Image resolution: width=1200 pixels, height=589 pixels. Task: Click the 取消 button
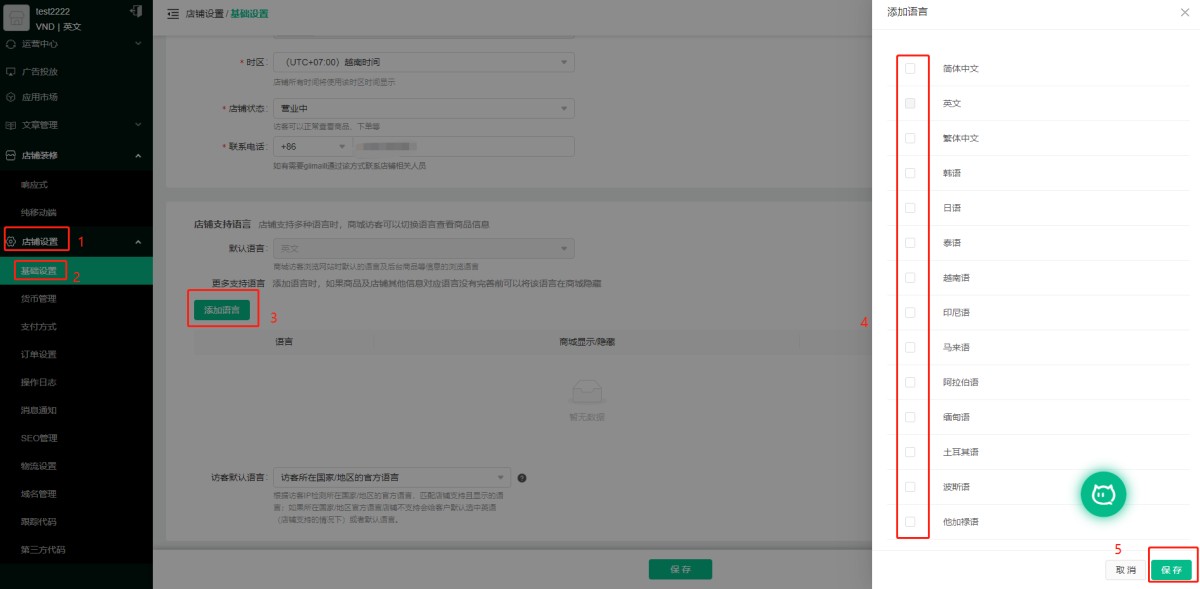point(1125,569)
